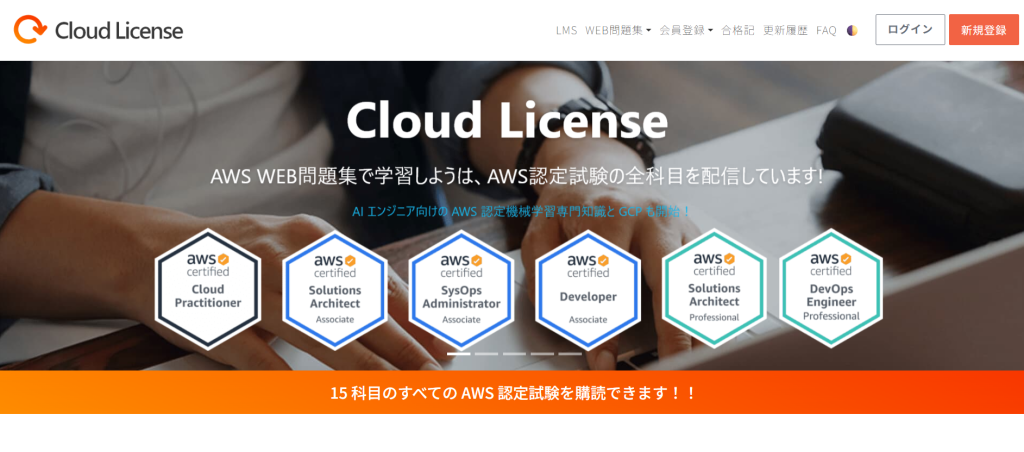Click the Cloud License orange arrow logo
This screenshot has height=452, width=1024.
coord(30,30)
